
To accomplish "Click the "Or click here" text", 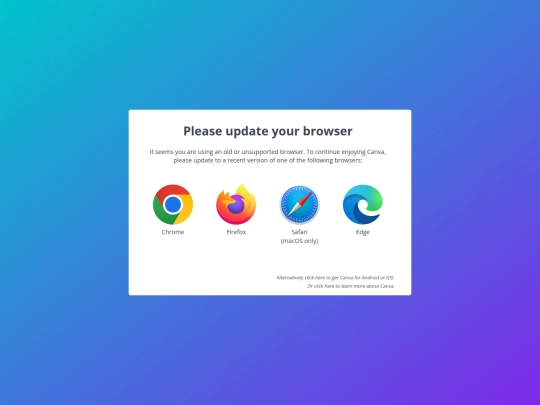I will [321, 286].
